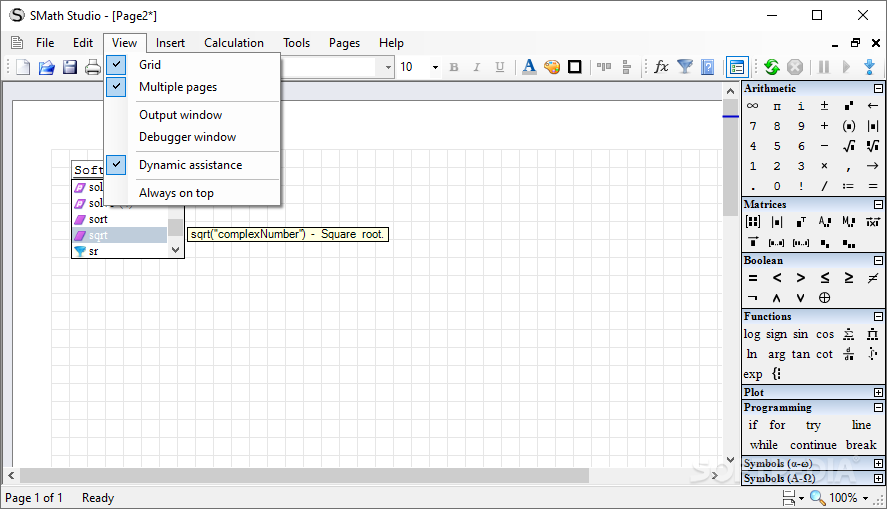Collapse the Functions panel

pos(878,317)
